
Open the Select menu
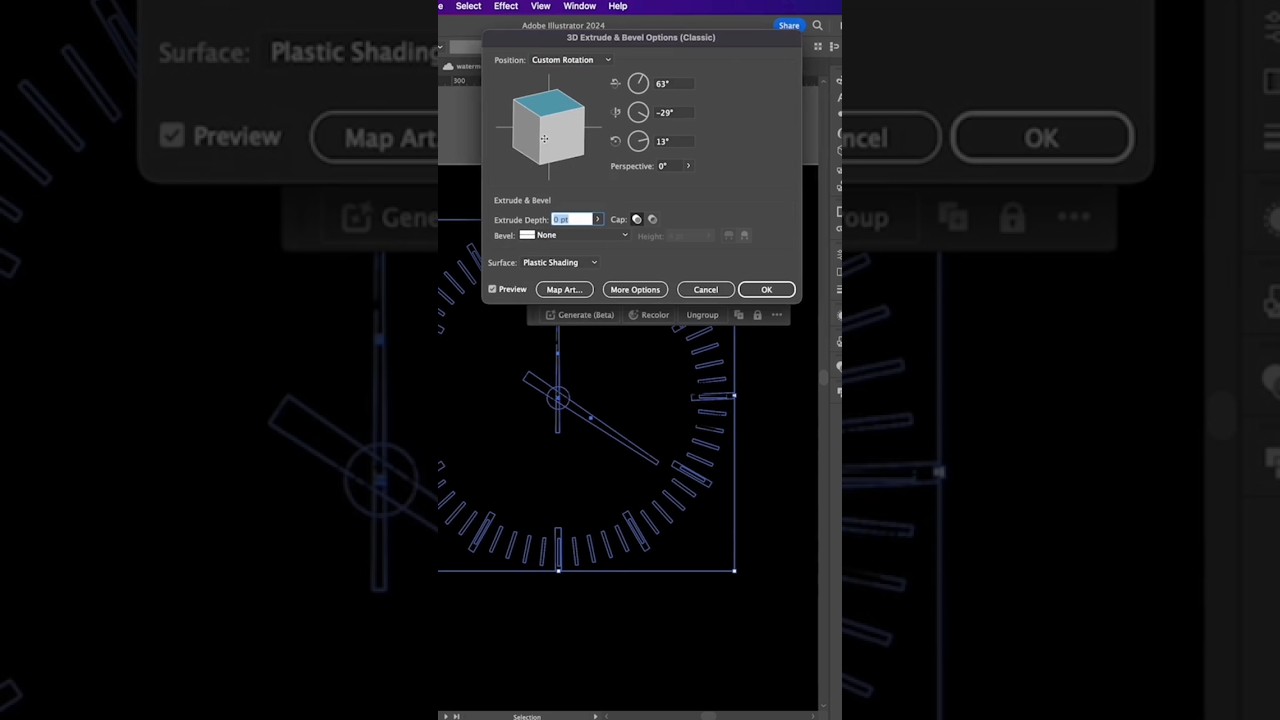(x=468, y=6)
